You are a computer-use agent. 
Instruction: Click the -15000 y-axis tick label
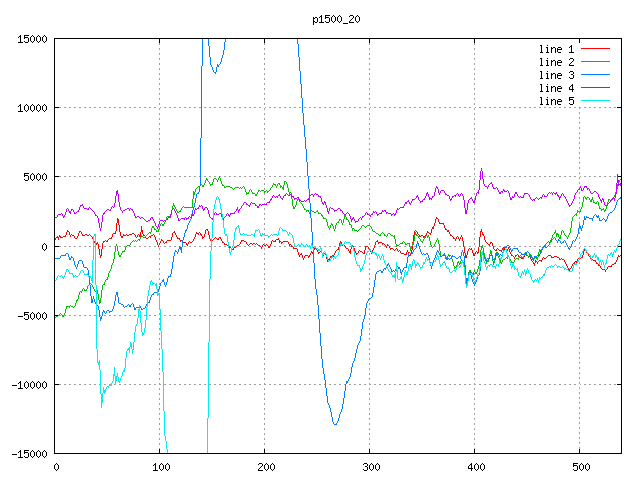29,454
